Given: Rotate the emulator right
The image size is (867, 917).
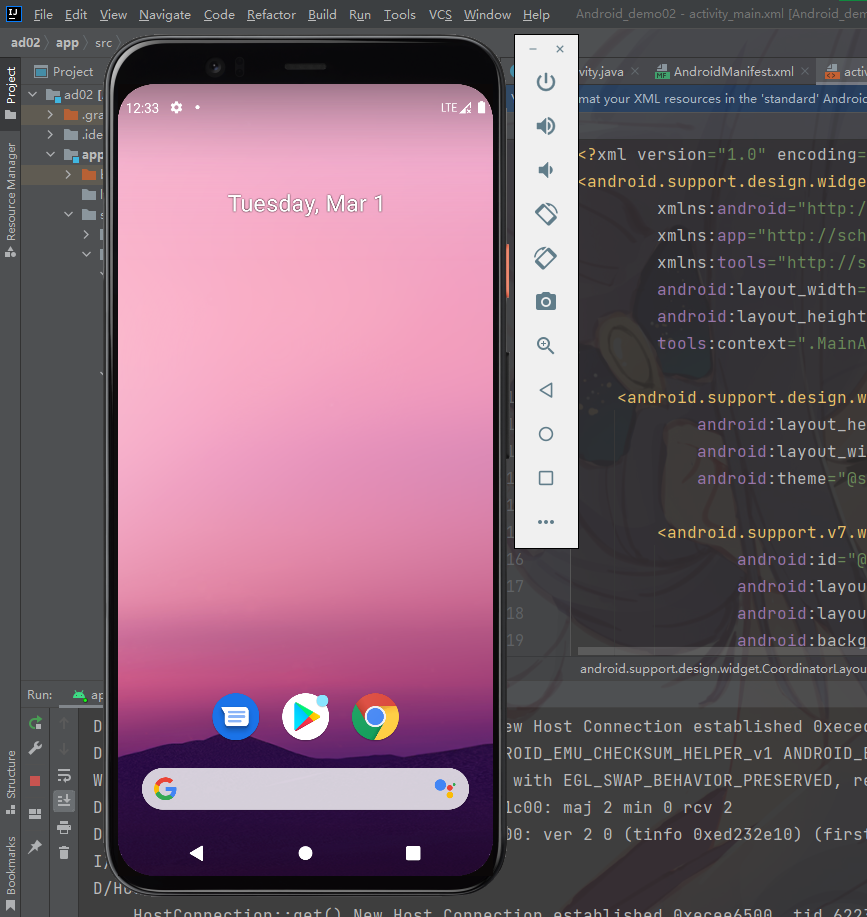Looking at the screenshot, I should (x=545, y=258).
